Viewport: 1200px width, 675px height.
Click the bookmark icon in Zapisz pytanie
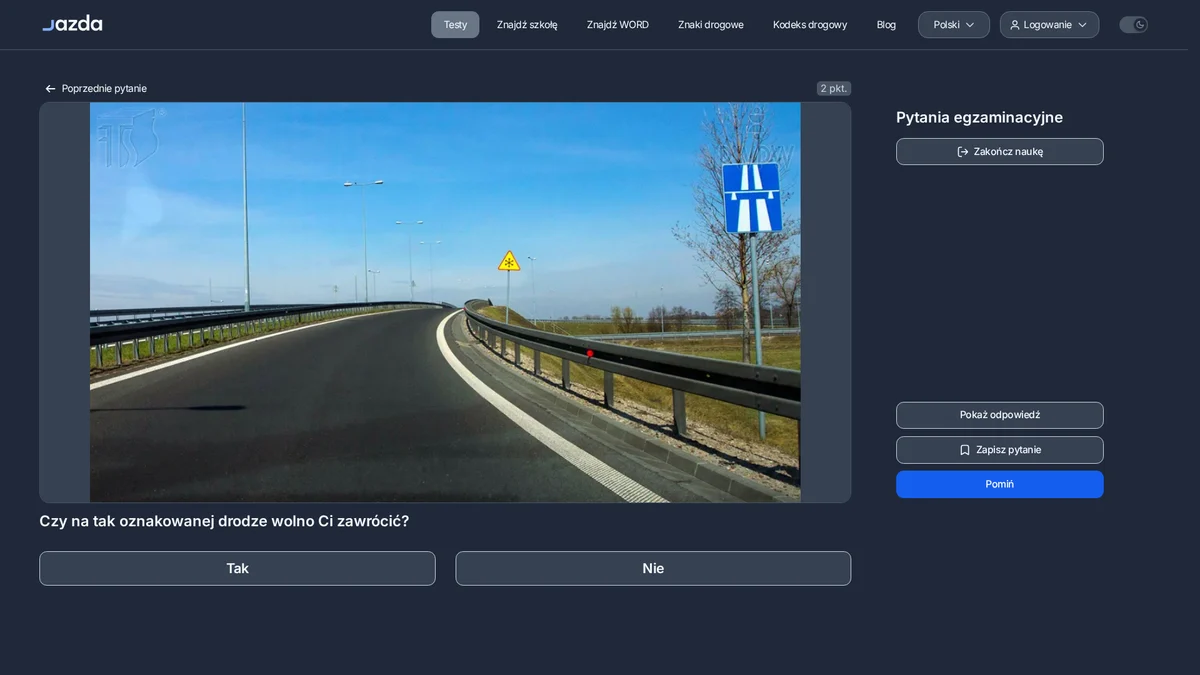(x=965, y=450)
